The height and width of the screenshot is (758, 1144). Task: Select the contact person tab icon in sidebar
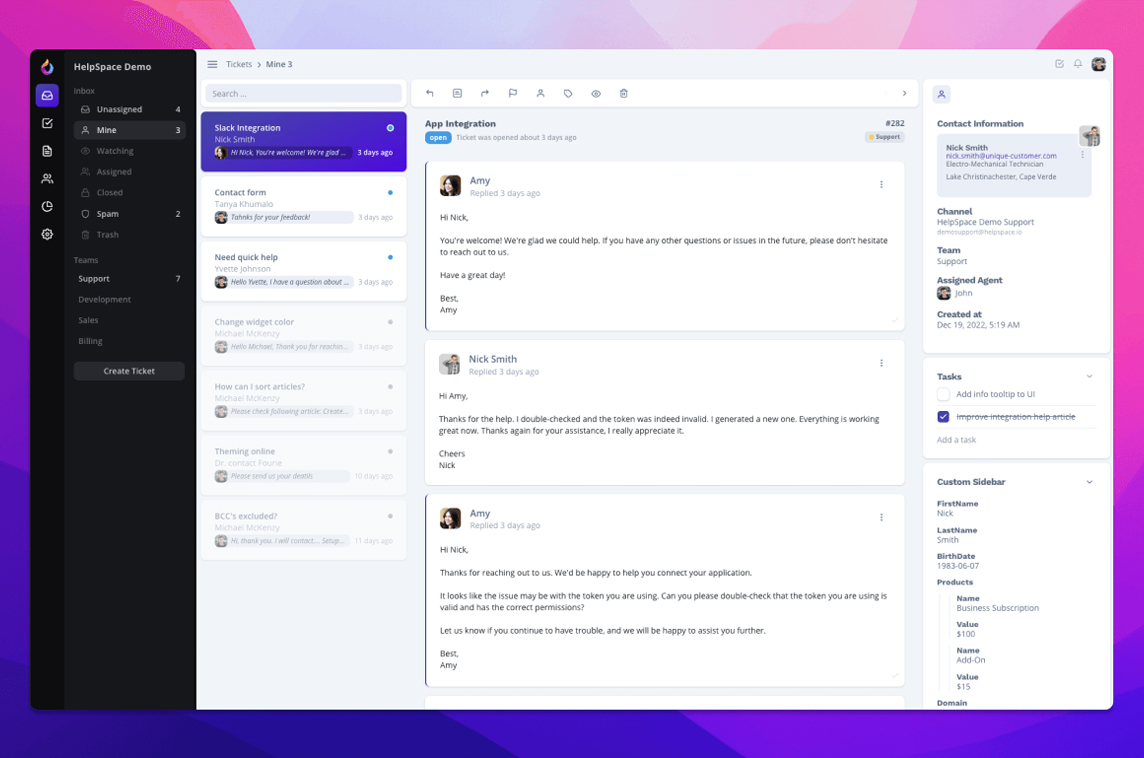coord(942,94)
